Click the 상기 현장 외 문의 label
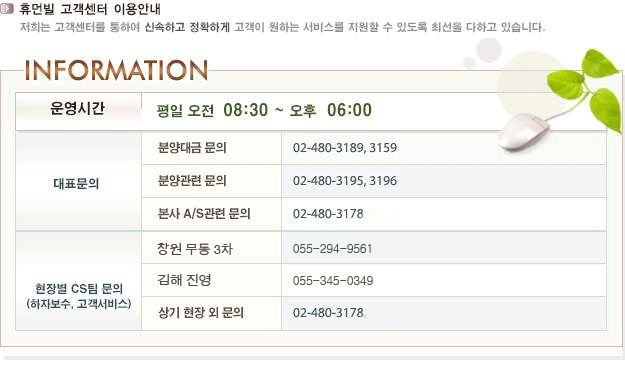The height and width of the screenshot is (373, 625). pyautogui.click(x=201, y=312)
